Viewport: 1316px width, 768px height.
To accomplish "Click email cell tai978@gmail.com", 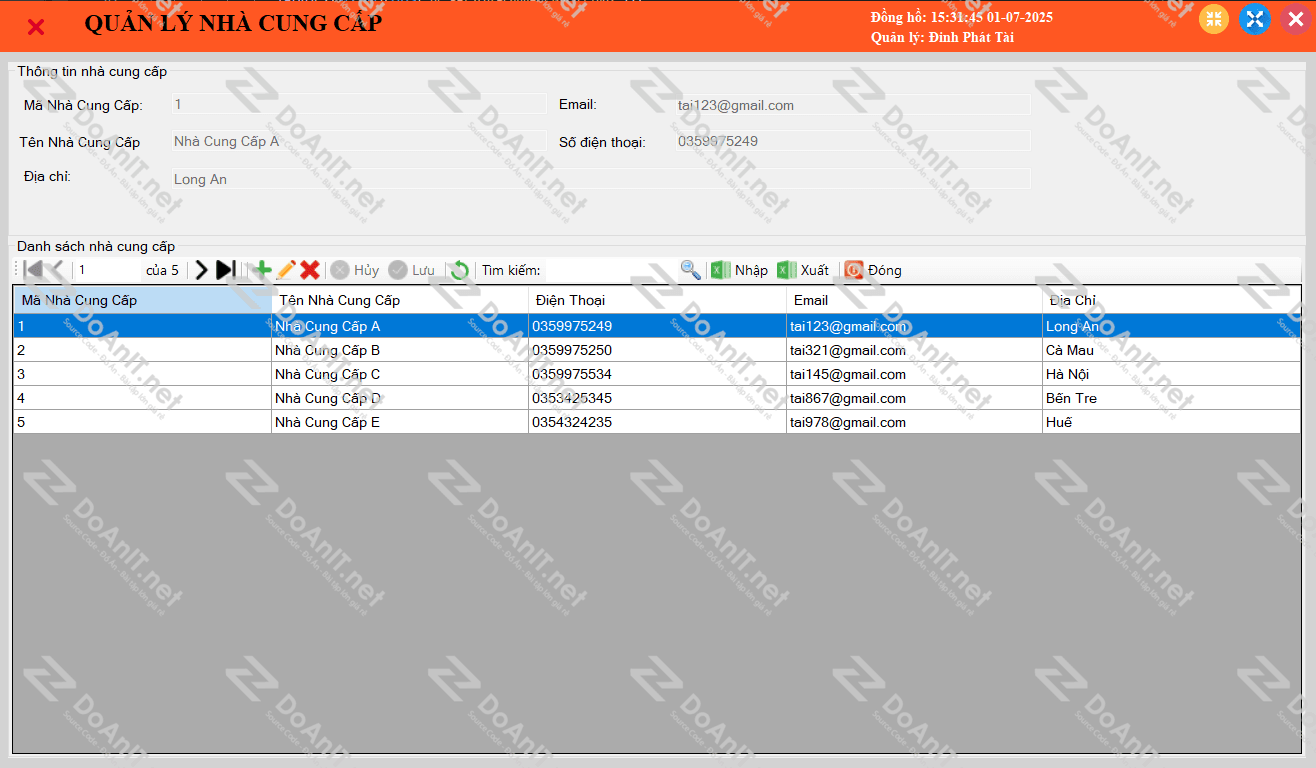I will 914,422.
